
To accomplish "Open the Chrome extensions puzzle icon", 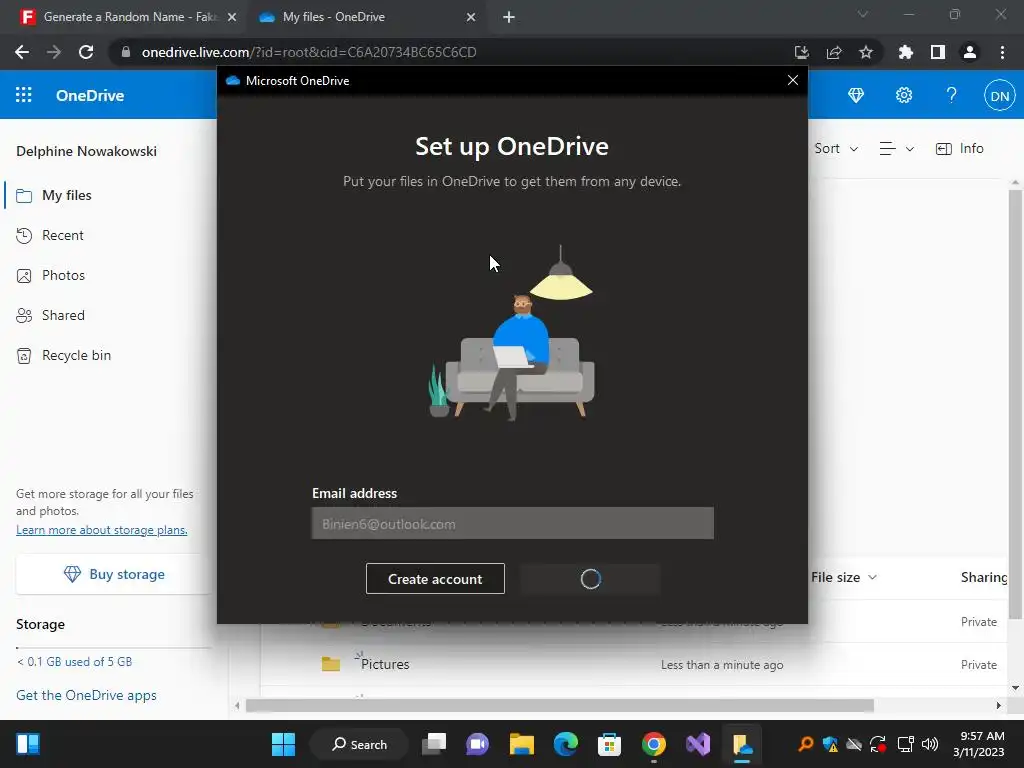I will click(905, 52).
